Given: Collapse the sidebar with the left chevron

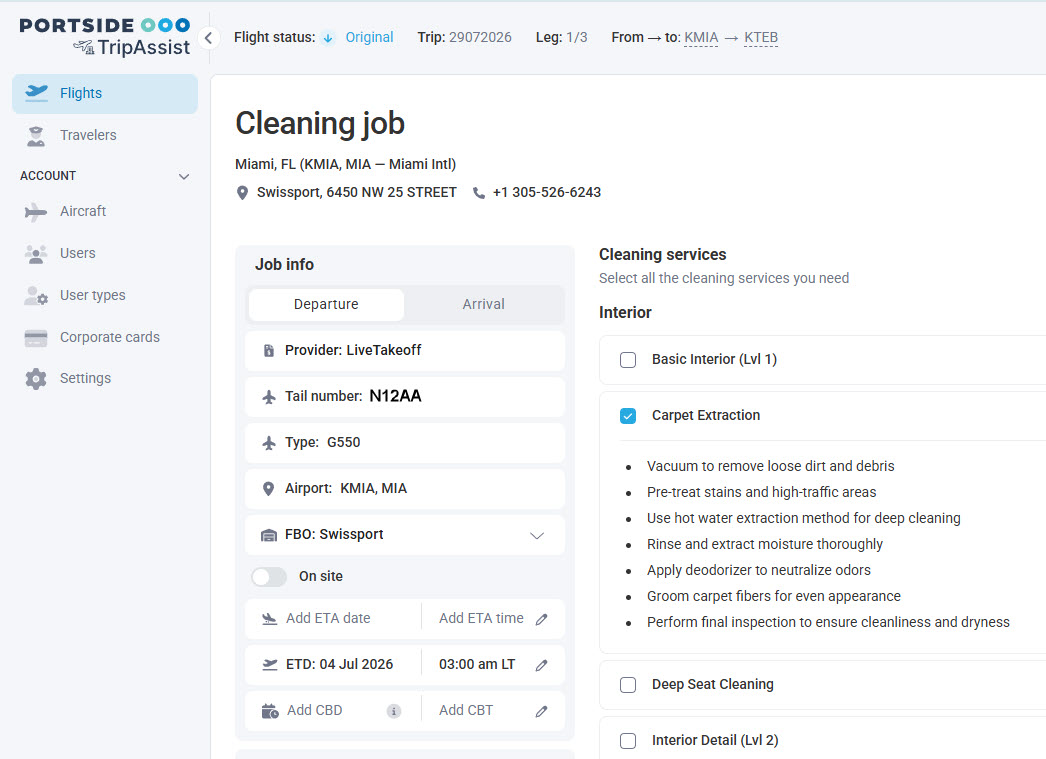Looking at the screenshot, I should [x=209, y=38].
